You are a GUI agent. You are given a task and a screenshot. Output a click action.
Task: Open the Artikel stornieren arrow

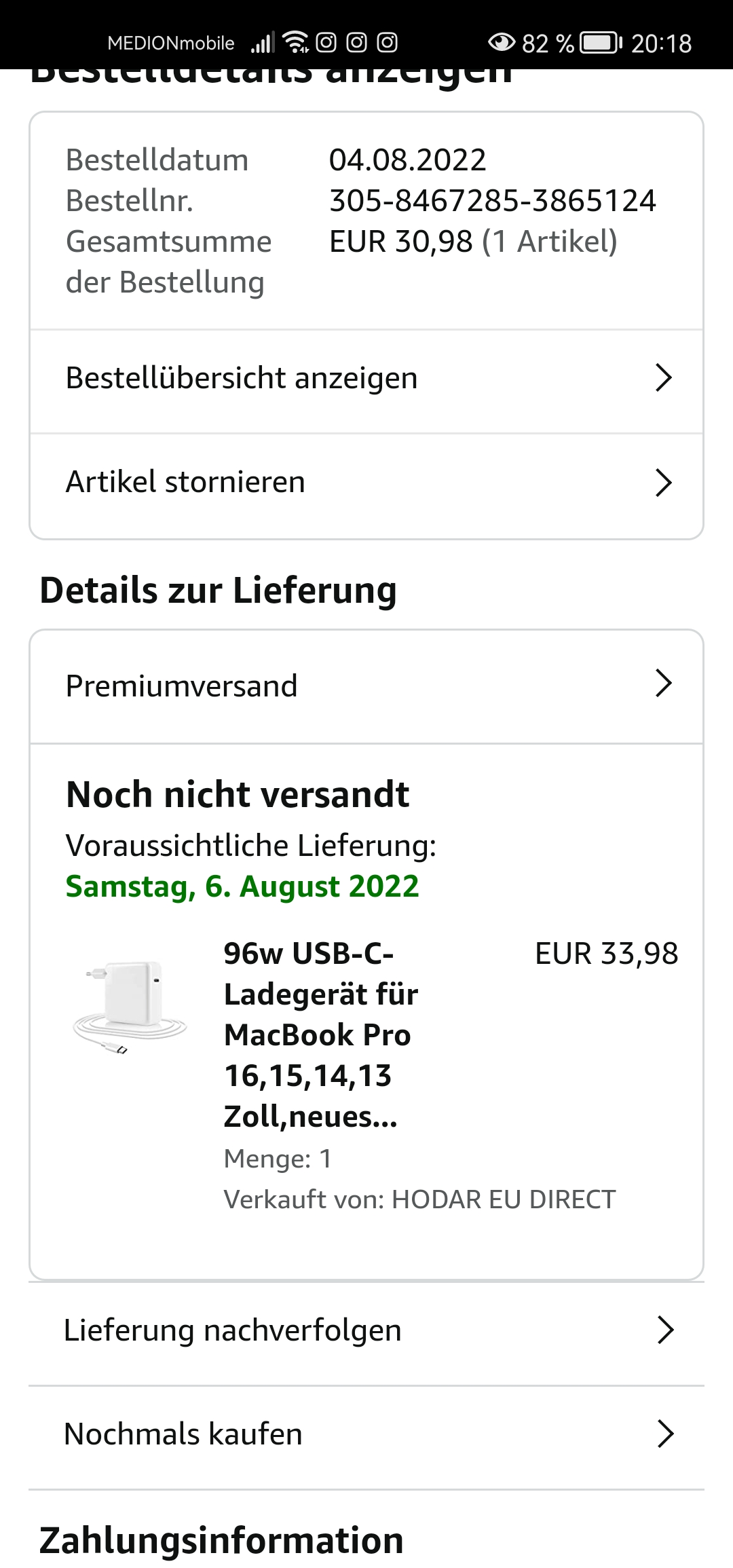coord(663,483)
